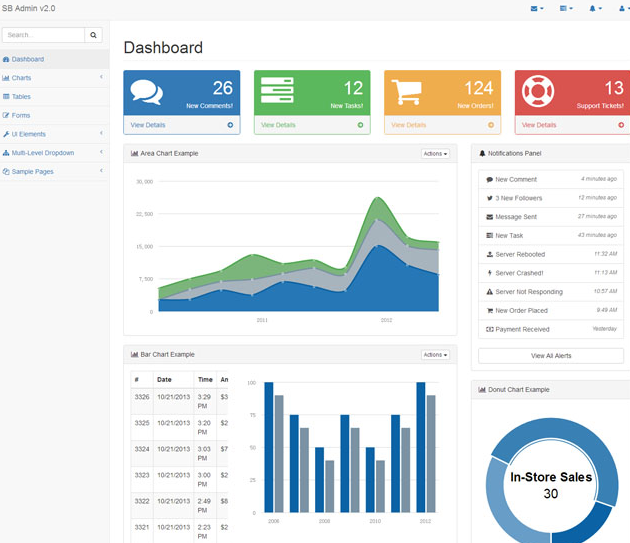Click the Notifications Panel bell icon
The height and width of the screenshot is (543, 630).
tap(482, 154)
